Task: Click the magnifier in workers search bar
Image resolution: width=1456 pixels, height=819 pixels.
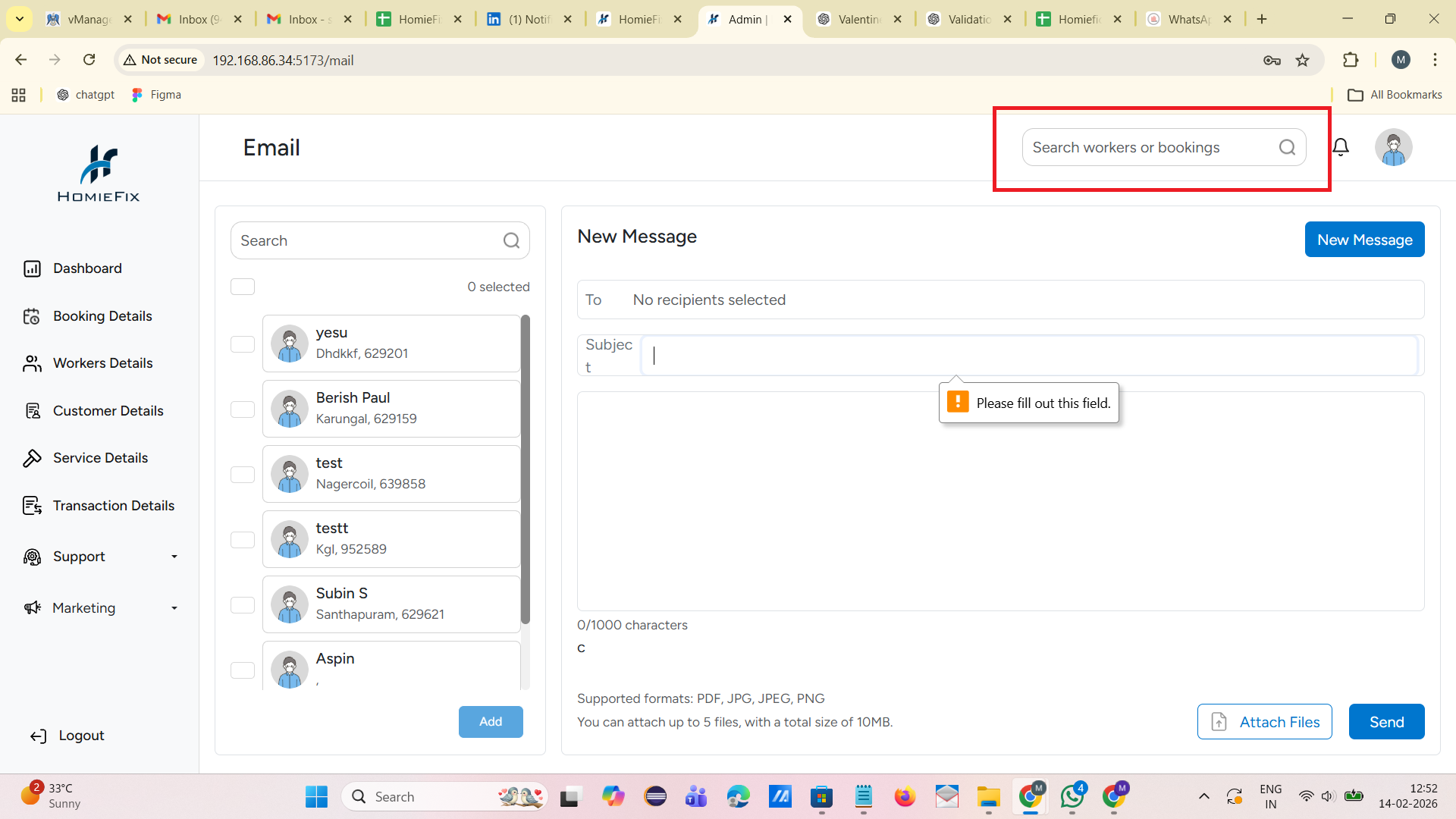Action: coord(1287,147)
